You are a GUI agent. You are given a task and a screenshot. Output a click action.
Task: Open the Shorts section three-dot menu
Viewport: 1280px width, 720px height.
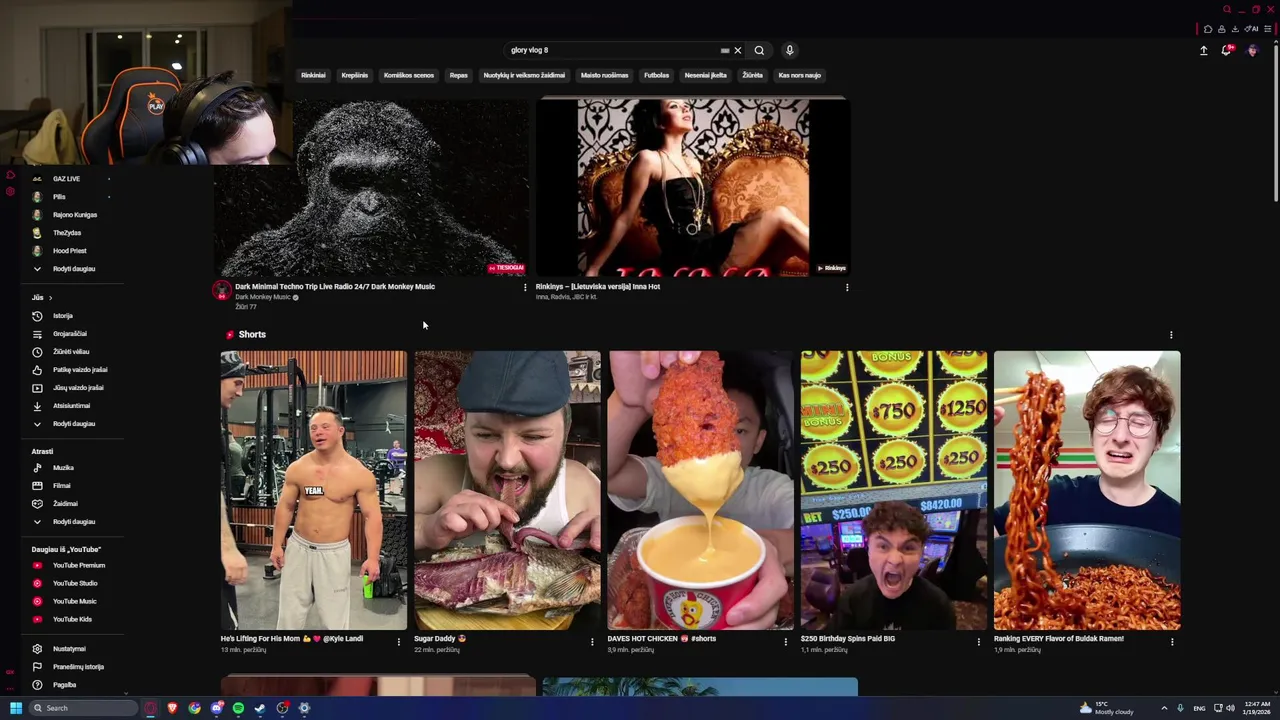click(x=1171, y=335)
